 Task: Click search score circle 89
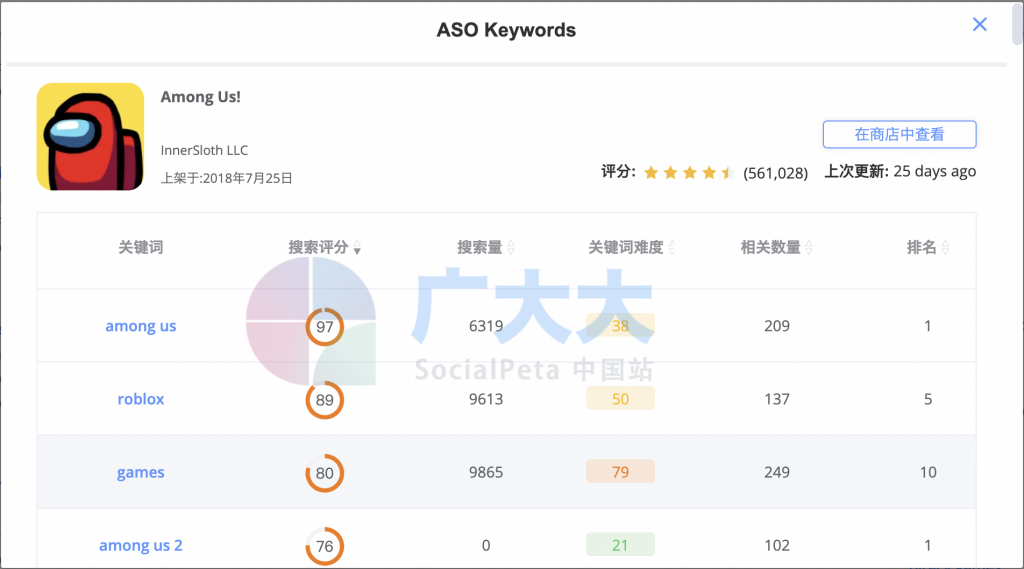325,400
